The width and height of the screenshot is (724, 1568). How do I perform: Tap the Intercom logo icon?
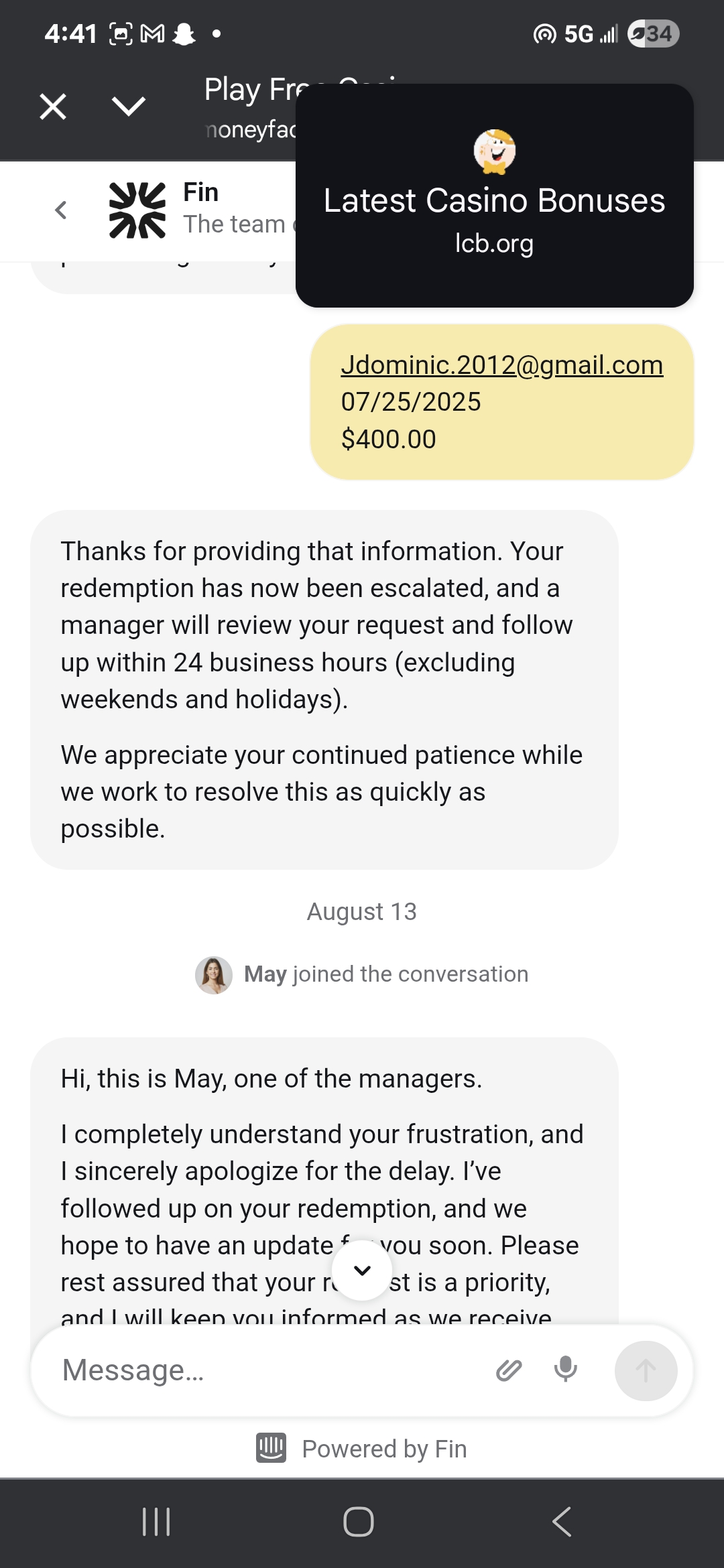tap(271, 1447)
